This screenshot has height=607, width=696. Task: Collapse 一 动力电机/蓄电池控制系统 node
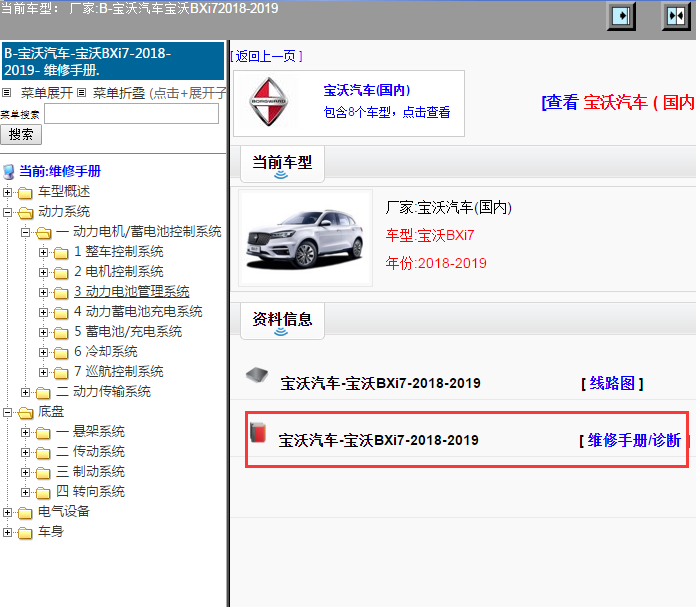click(25, 232)
